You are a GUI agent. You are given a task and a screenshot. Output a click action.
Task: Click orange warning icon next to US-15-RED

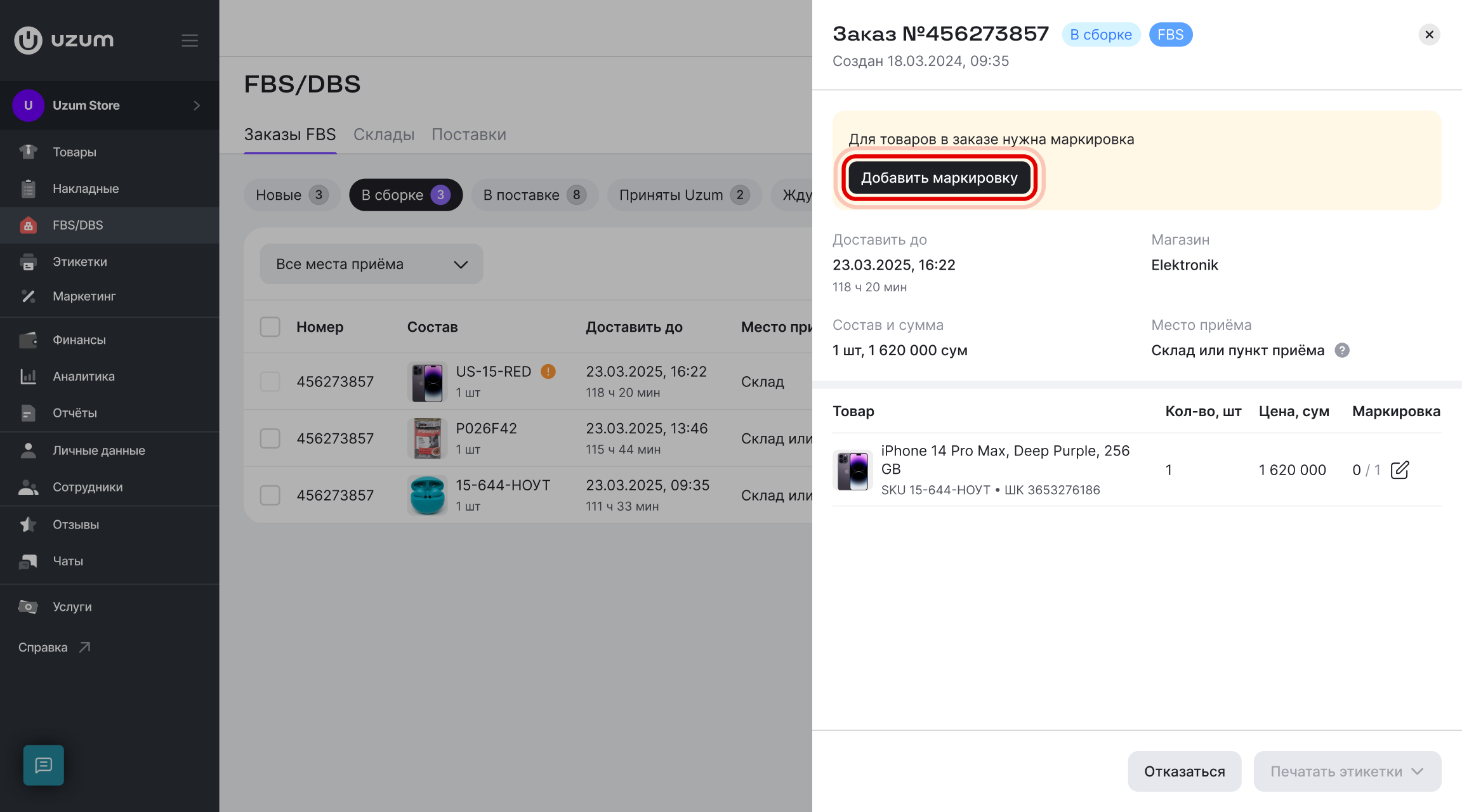[548, 372]
